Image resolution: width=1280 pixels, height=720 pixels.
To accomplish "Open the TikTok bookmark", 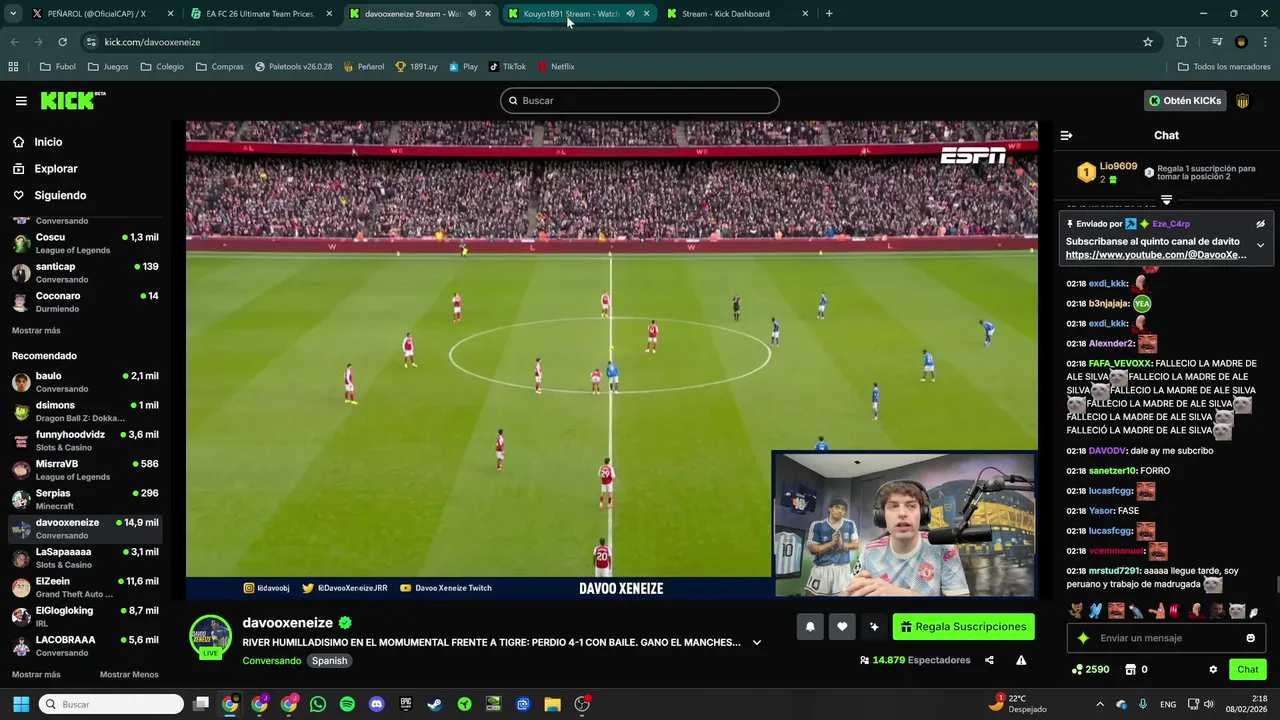I will 507,67.
